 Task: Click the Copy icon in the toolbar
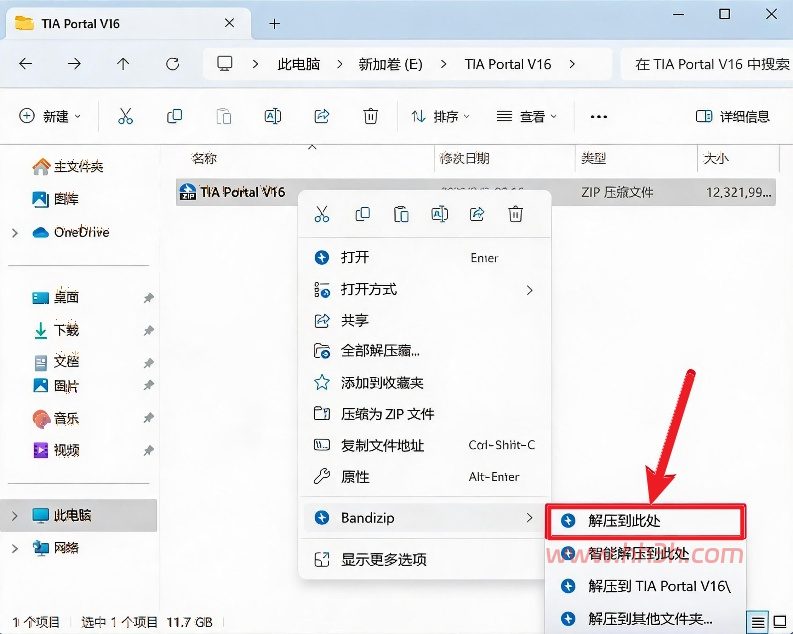tap(174, 116)
